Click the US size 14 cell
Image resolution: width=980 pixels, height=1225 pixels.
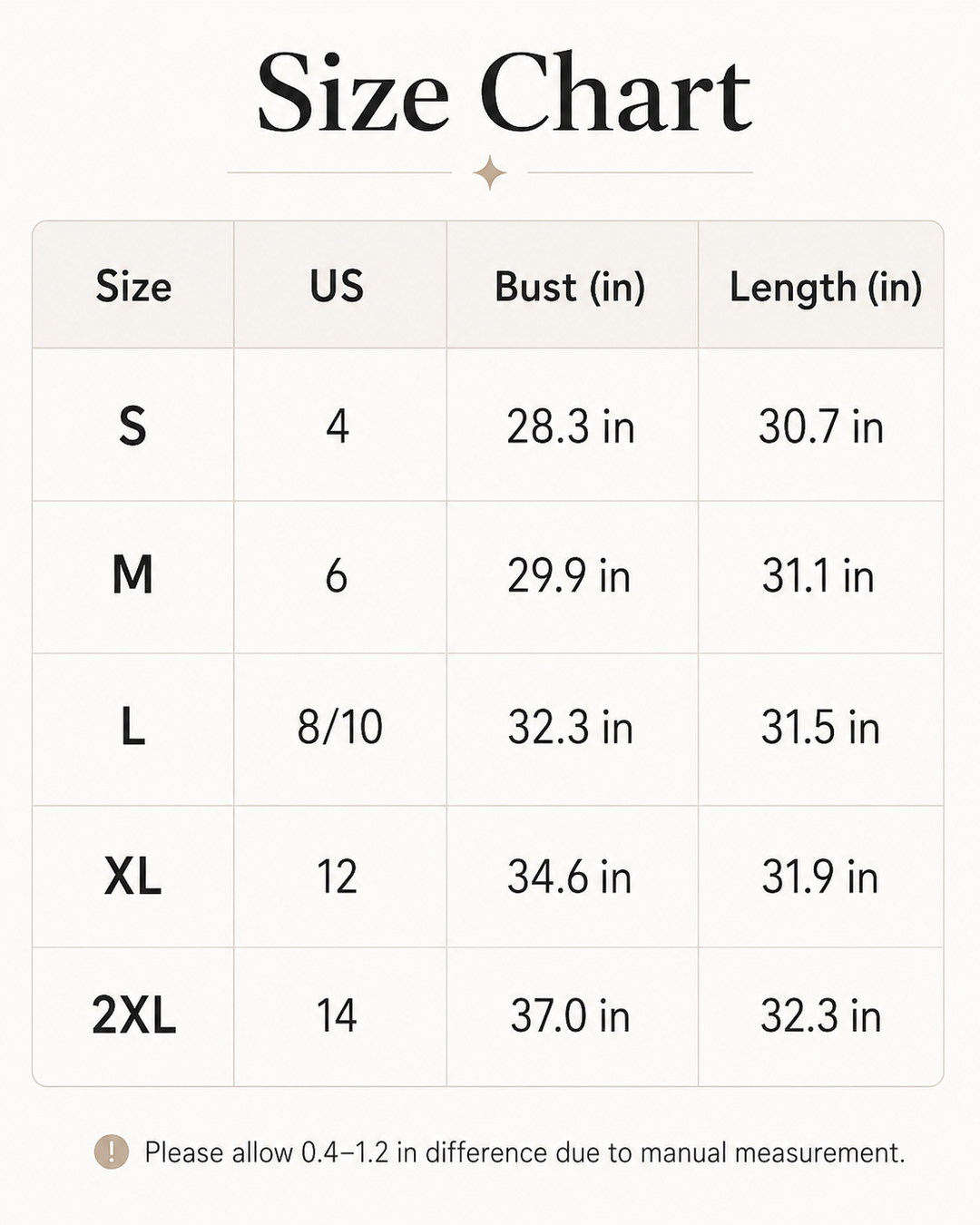tap(337, 1015)
